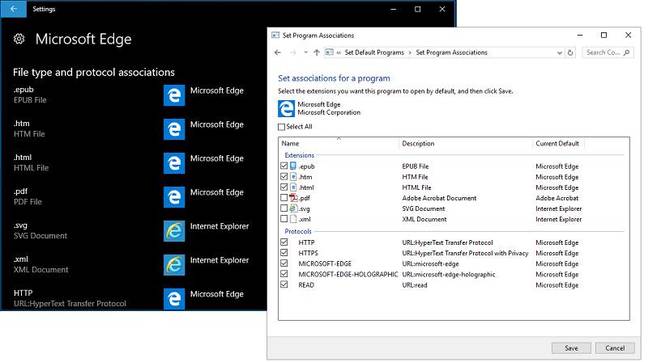Click Microsoft Edge app name for .epub

[217, 90]
